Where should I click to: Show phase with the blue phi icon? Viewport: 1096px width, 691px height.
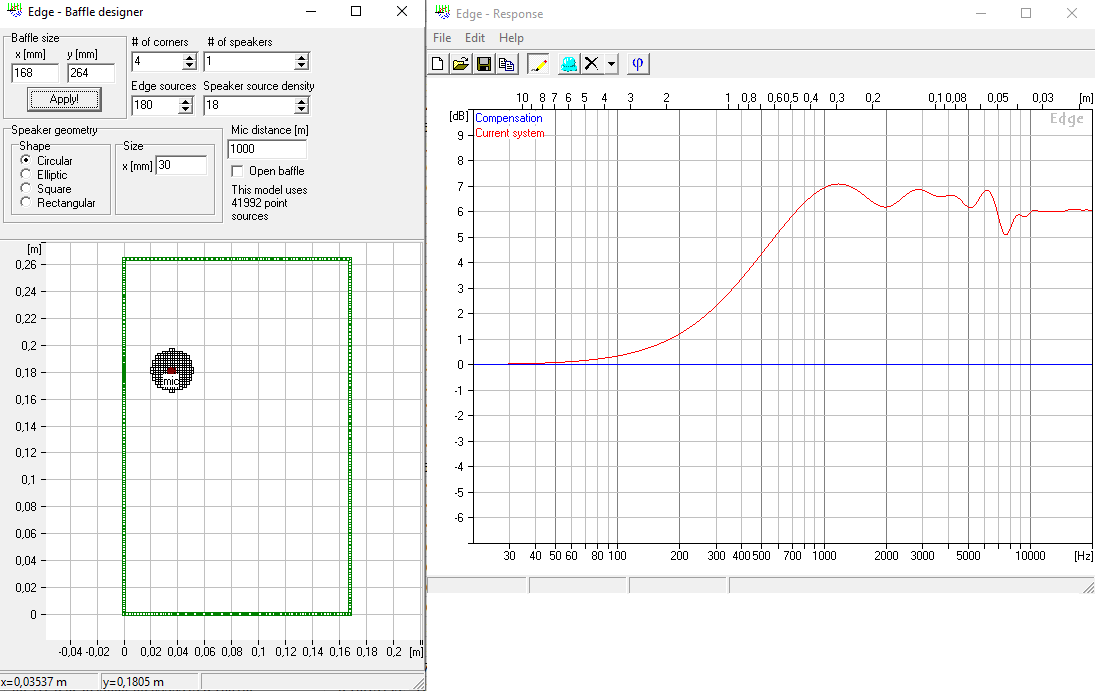[x=637, y=64]
